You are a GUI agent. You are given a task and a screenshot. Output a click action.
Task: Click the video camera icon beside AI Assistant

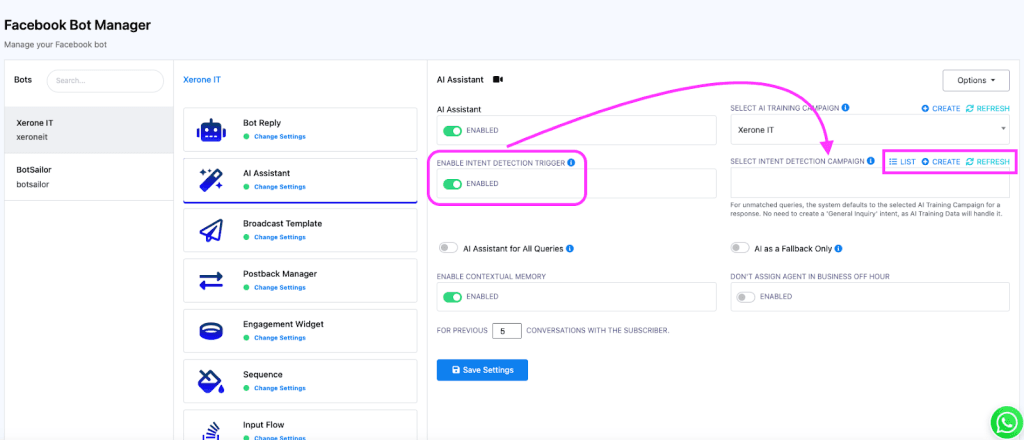click(x=498, y=80)
